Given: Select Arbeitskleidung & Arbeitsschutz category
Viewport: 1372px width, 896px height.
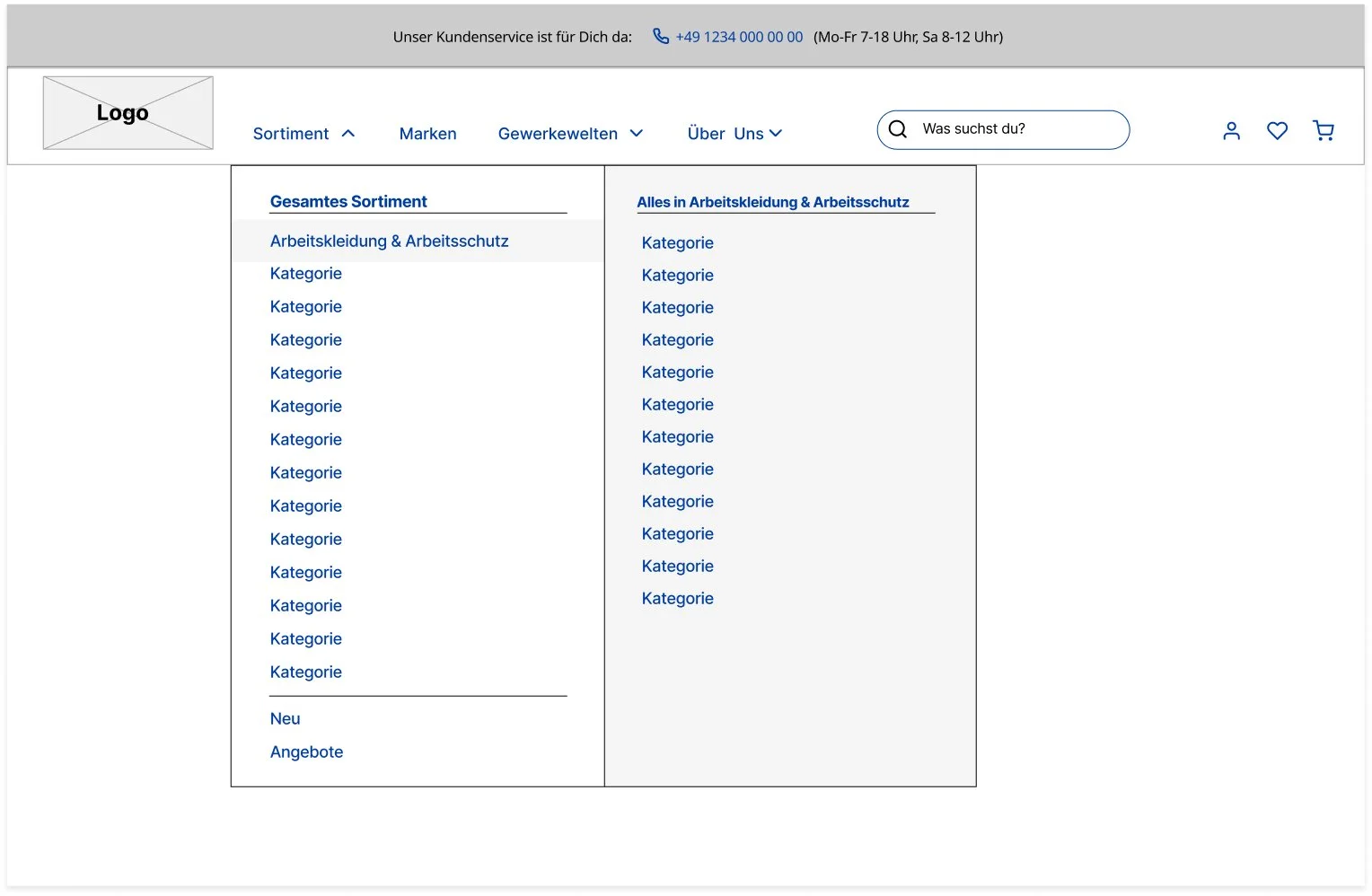Looking at the screenshot, I should point(418,241).
